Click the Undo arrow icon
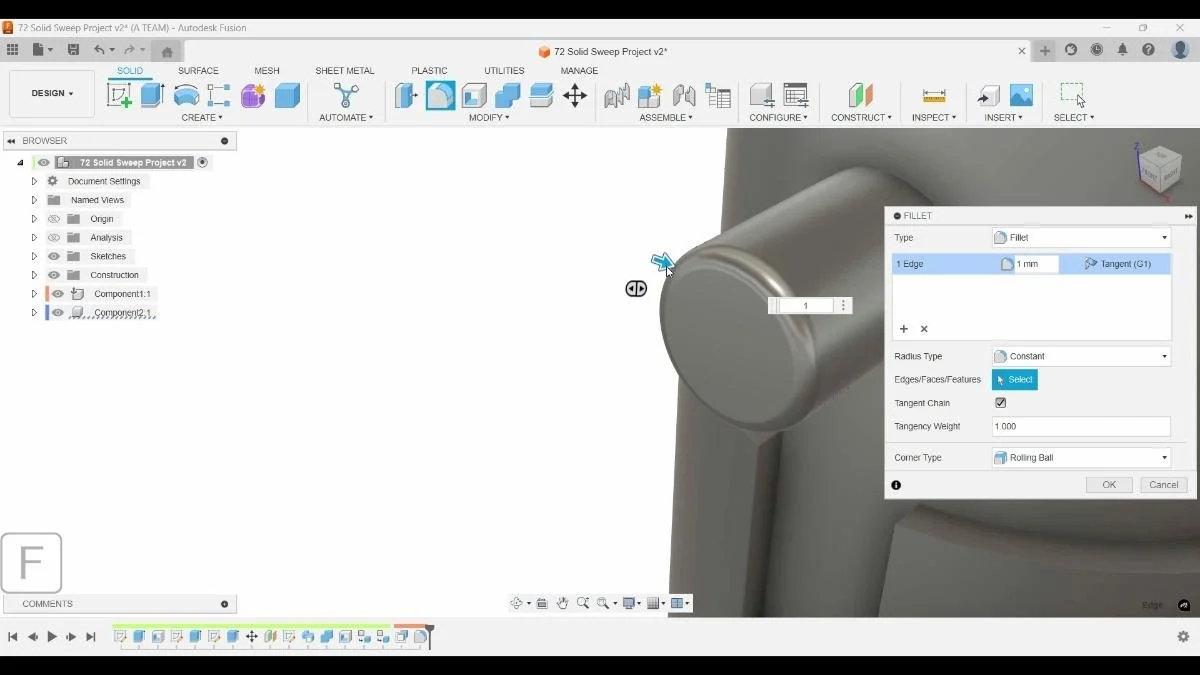The image size is (1200, 675). pyautogui.click(x=99, y=50)
